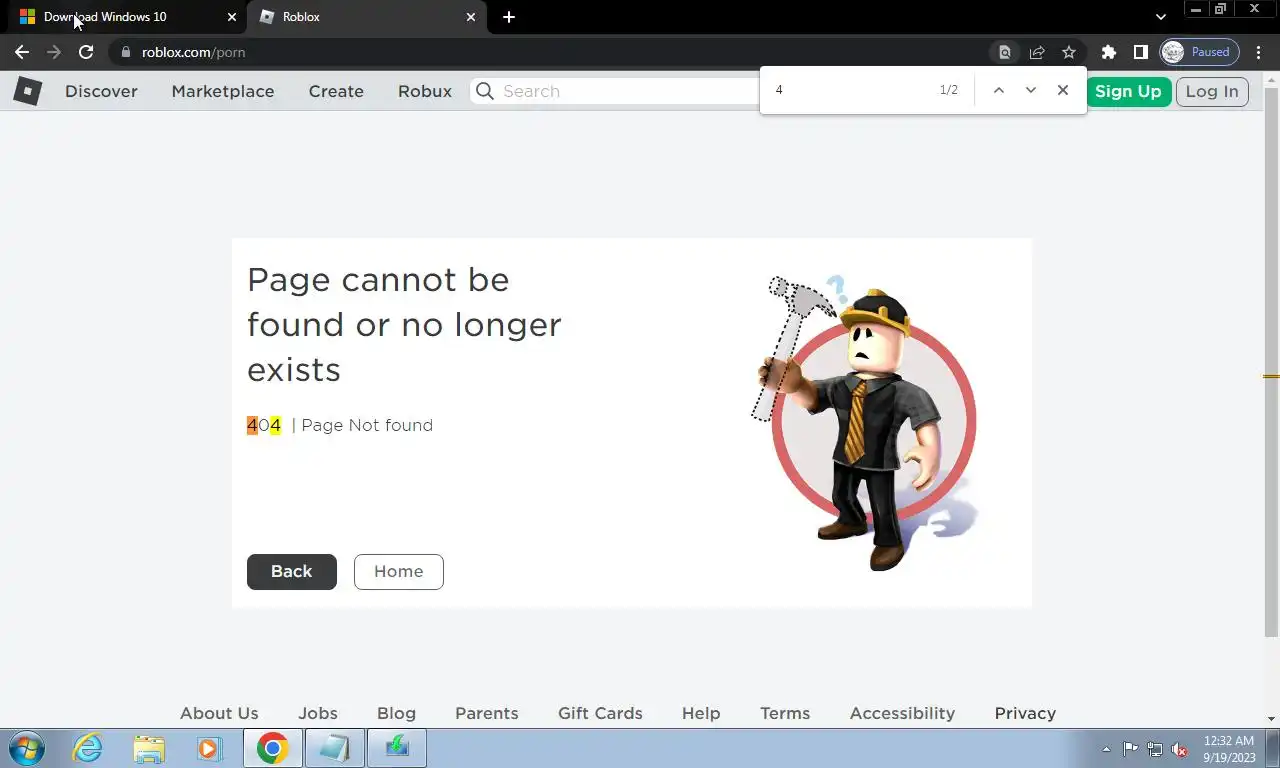The width and height of the screenshot is (1280, 768).
Task: Open the Jobs footer link
Action: 318,713
